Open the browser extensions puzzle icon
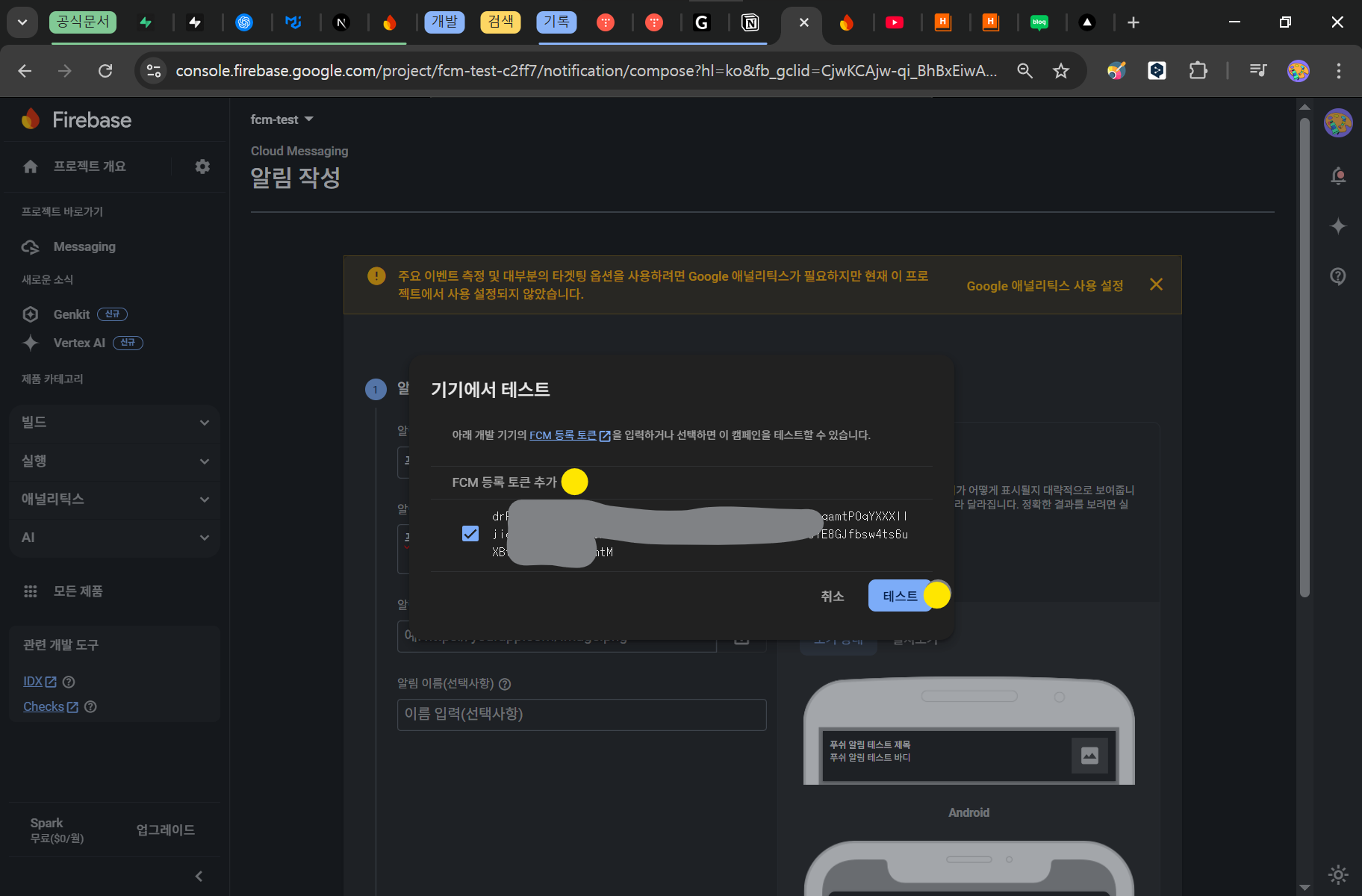Image resolution: width=1362 pixels, height=896 pixels. (1198, 71)
